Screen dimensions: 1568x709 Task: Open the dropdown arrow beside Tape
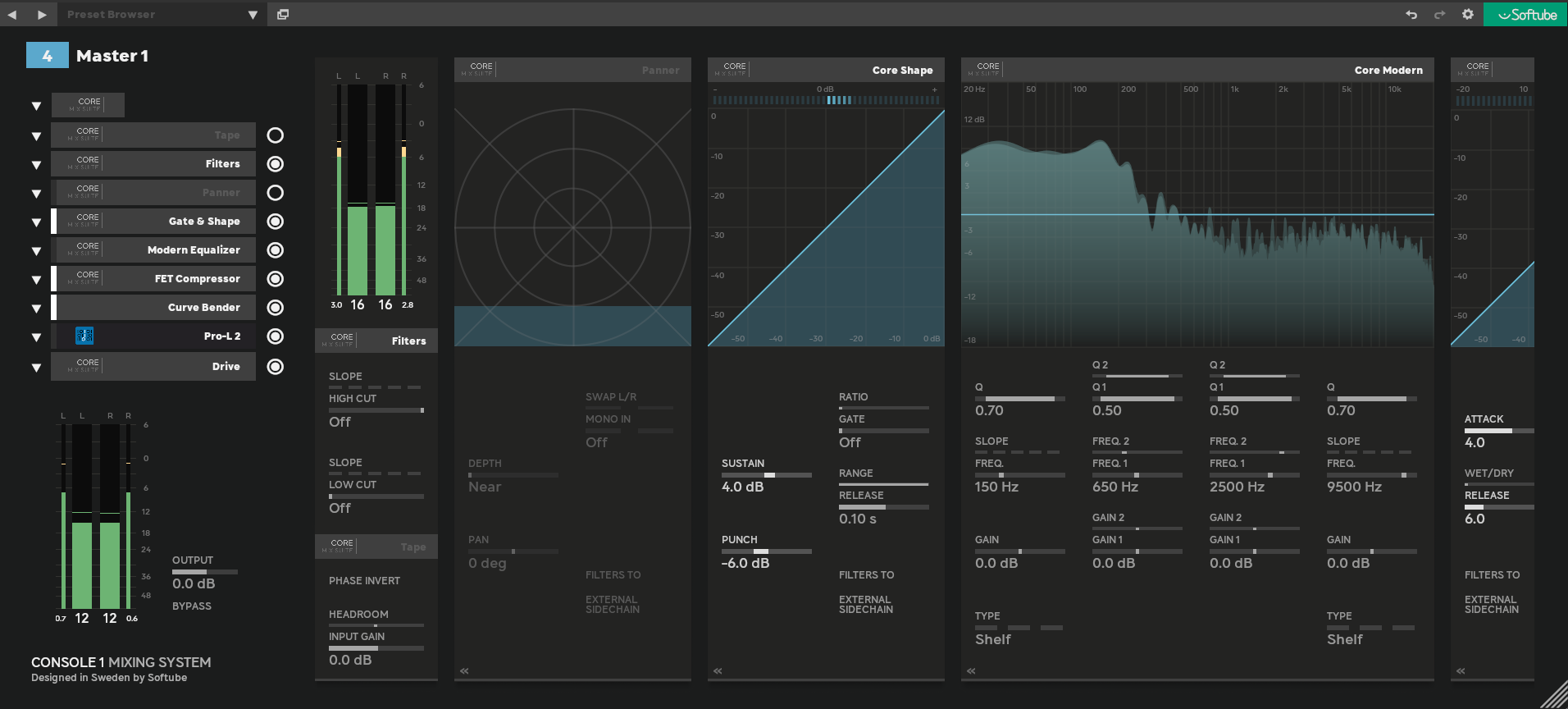click(36, 136)
